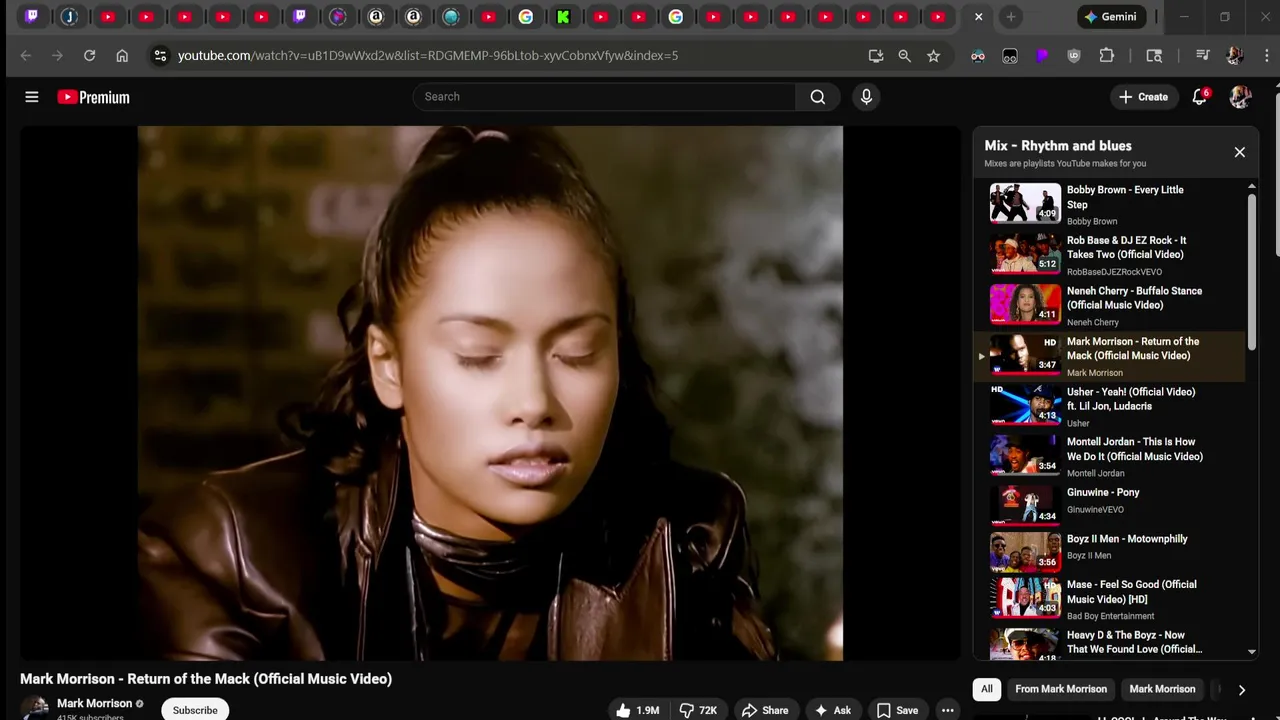Close the current YouTube tab
1280x720 pixels.
point(978,17)
